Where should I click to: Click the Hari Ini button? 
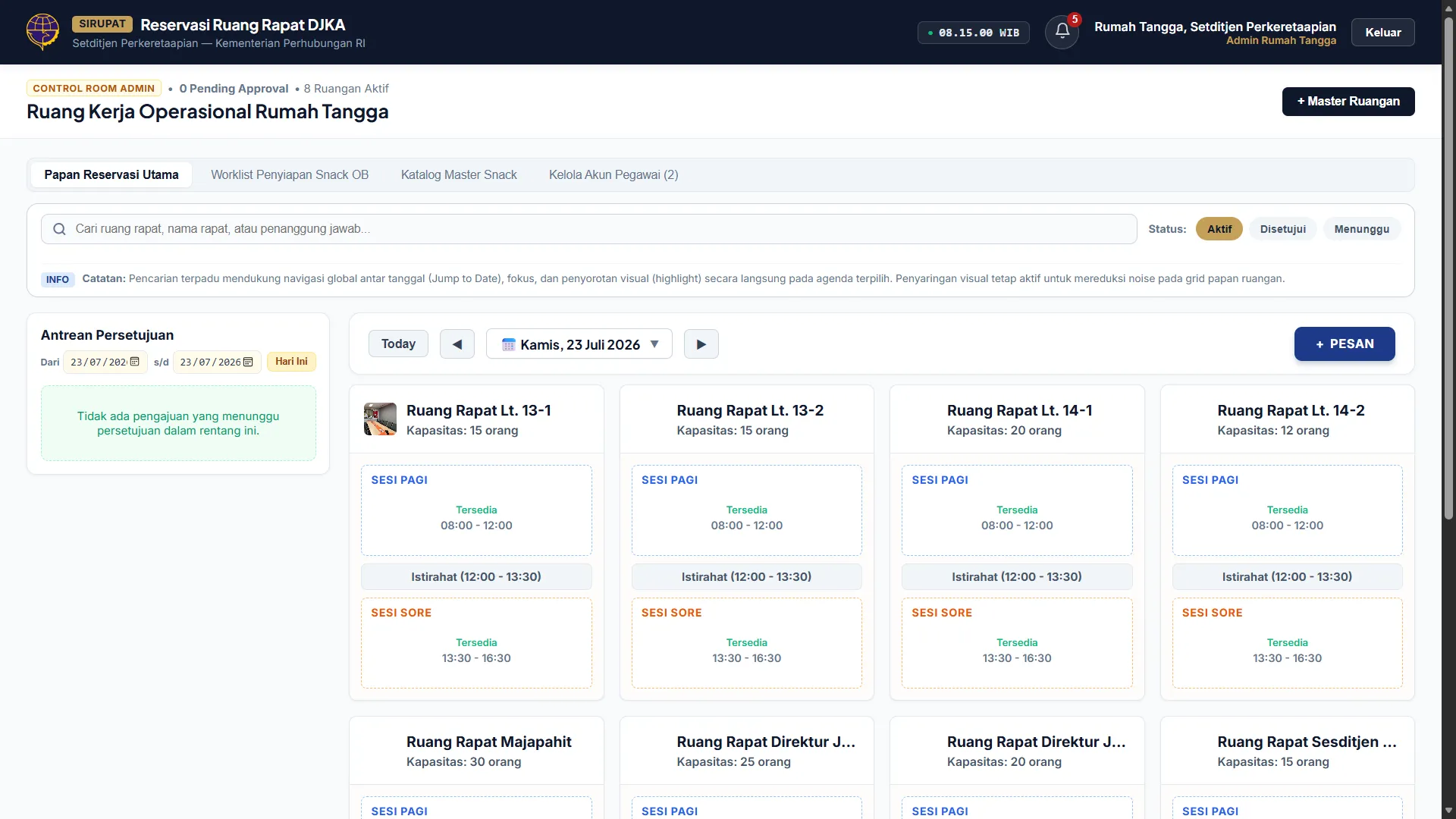point(291,362)
